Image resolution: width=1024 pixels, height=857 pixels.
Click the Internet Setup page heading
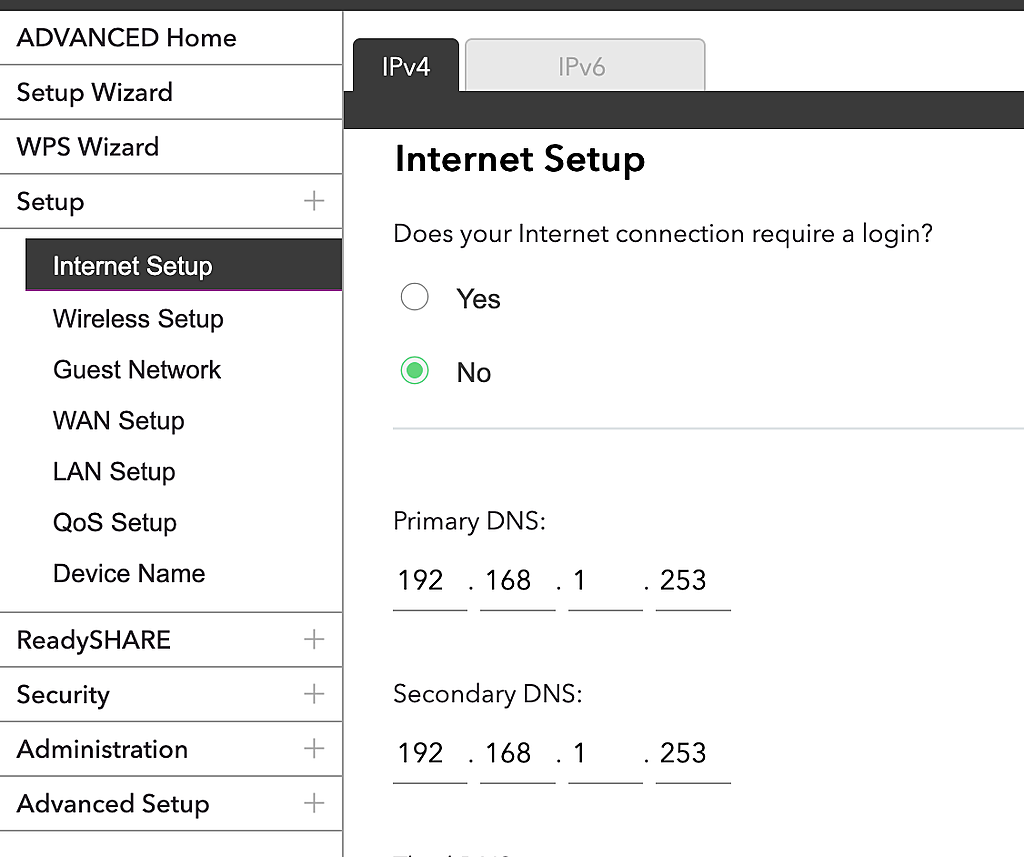(x=520, y=159)
